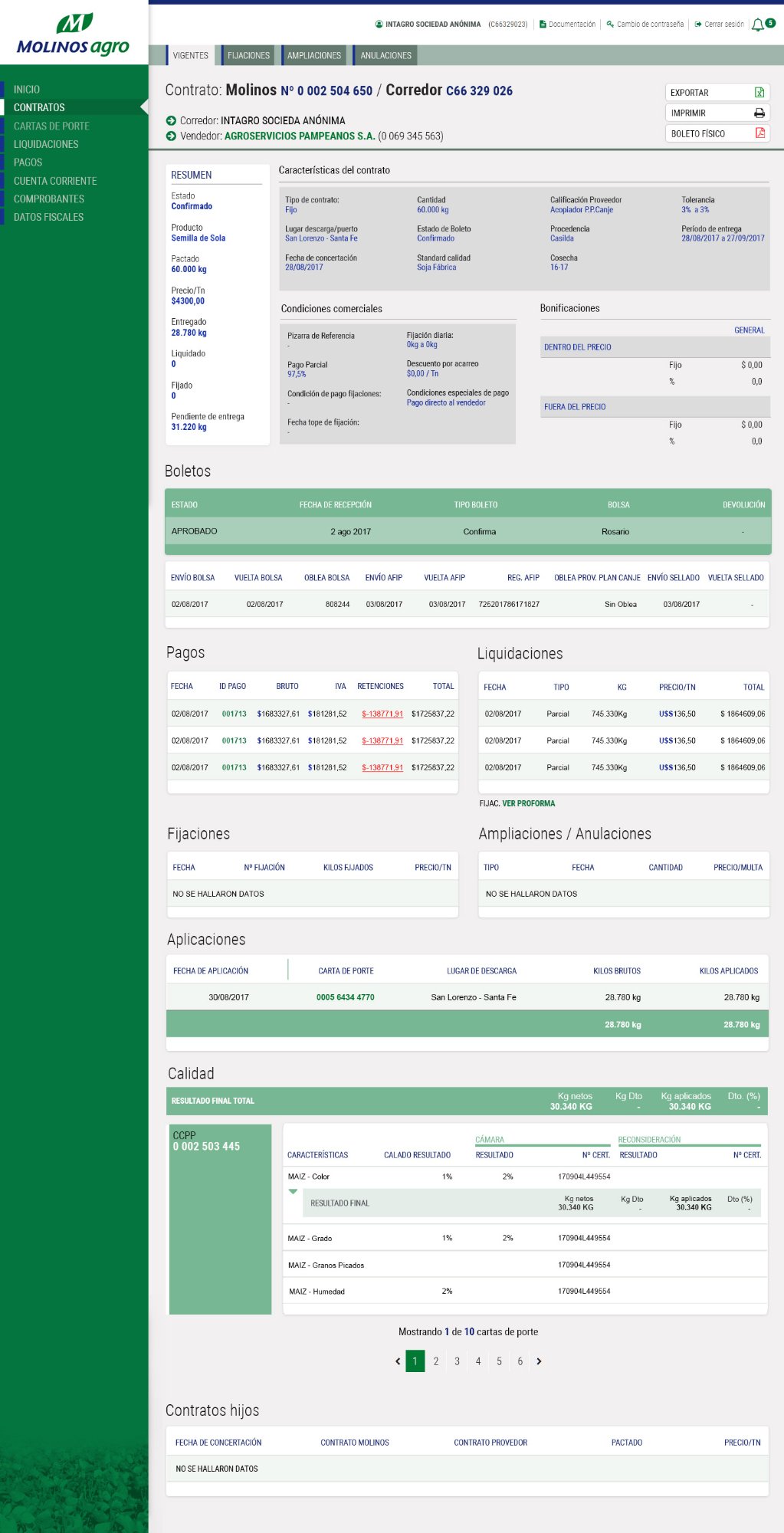Open vendor Agroservicios Pampeanos S.A. link

tap(300, 136)
